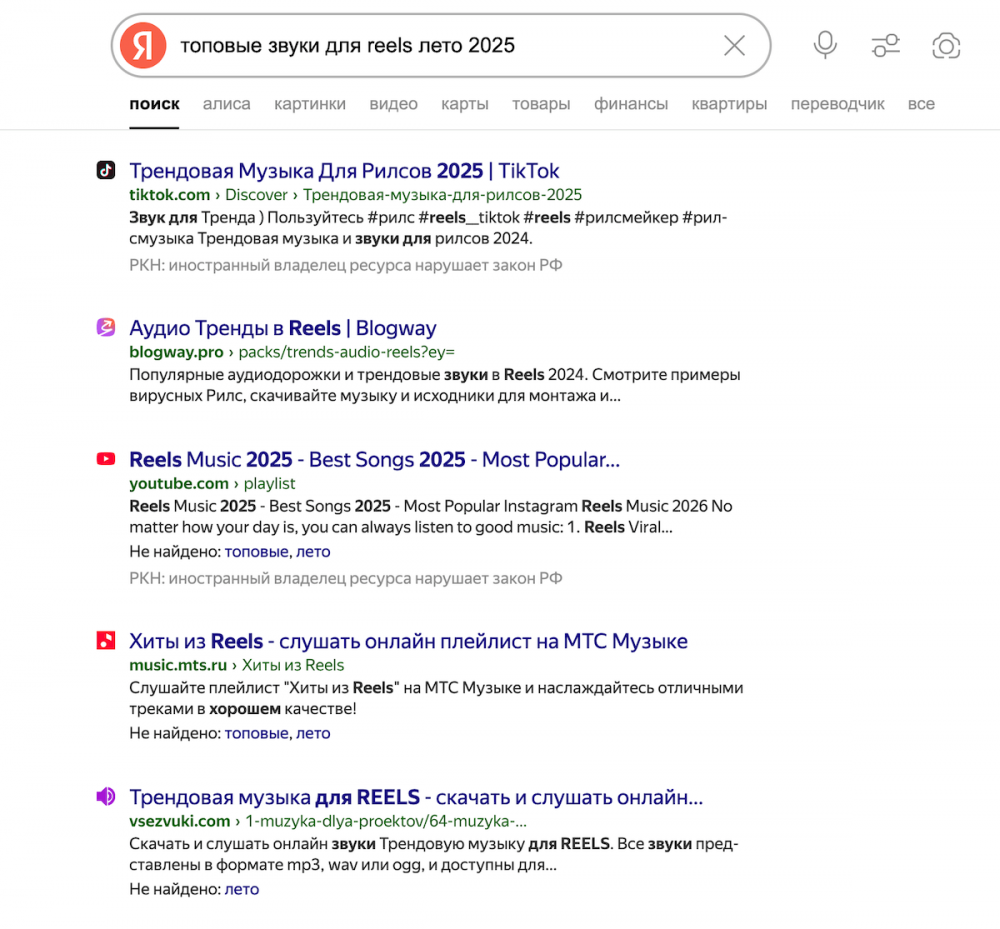This screenshot has width=1000, height=929.
Task: Click лето under the YouTube result's Не найдено
Action: pyautogui.click(x=313, y=552)
